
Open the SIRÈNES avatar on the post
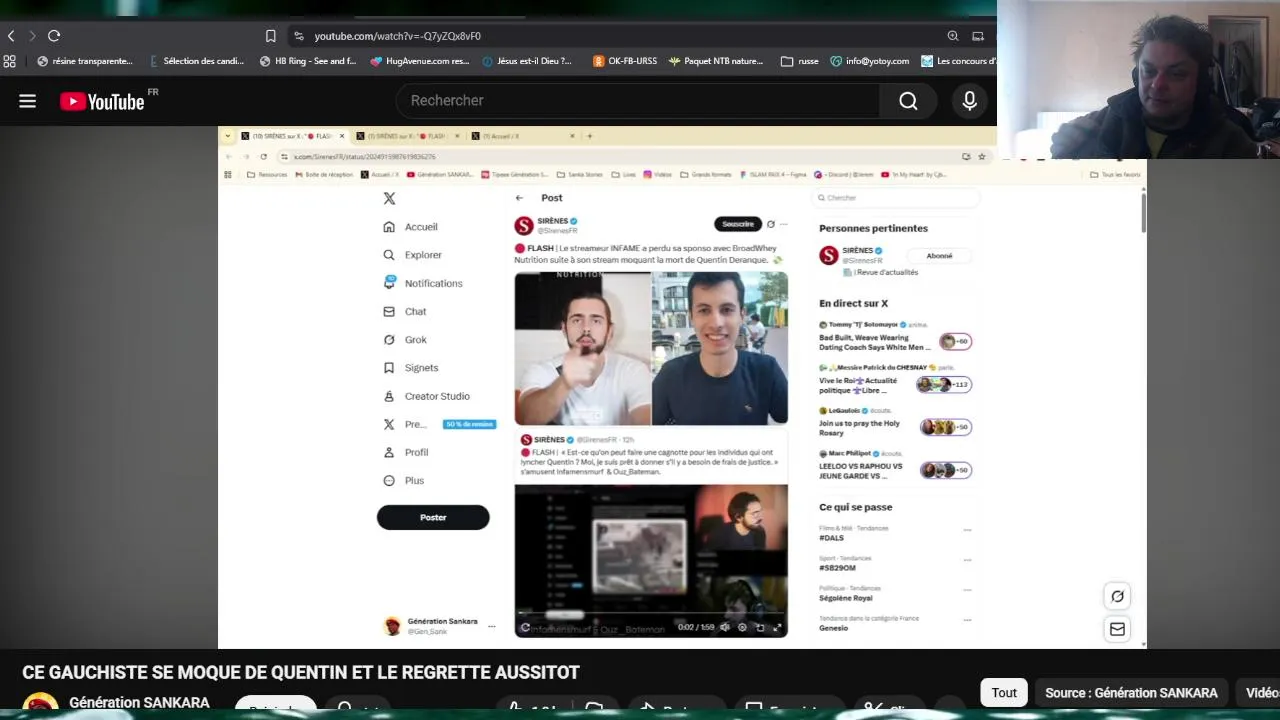tap(524, 226)
